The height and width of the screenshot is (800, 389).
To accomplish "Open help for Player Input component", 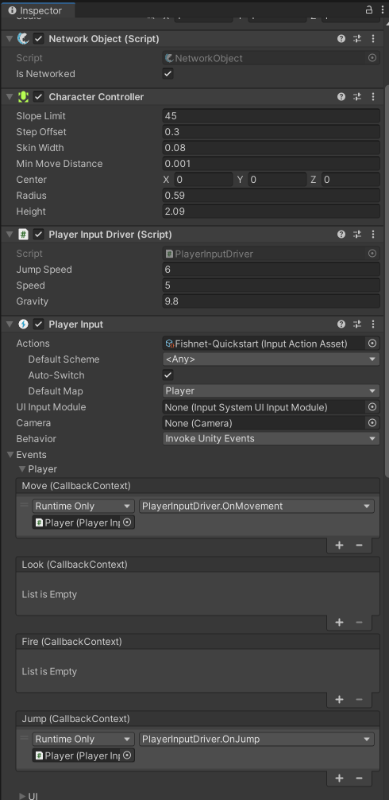I will point(341,324).
